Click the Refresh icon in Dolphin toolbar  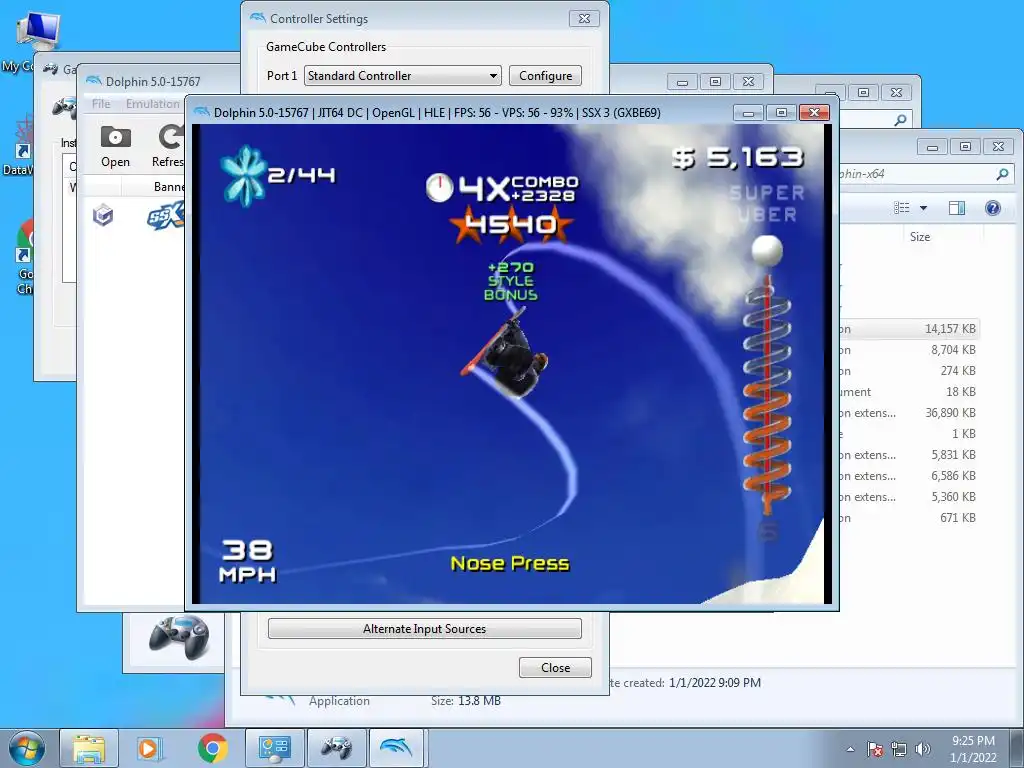click(x=171, y=138)
